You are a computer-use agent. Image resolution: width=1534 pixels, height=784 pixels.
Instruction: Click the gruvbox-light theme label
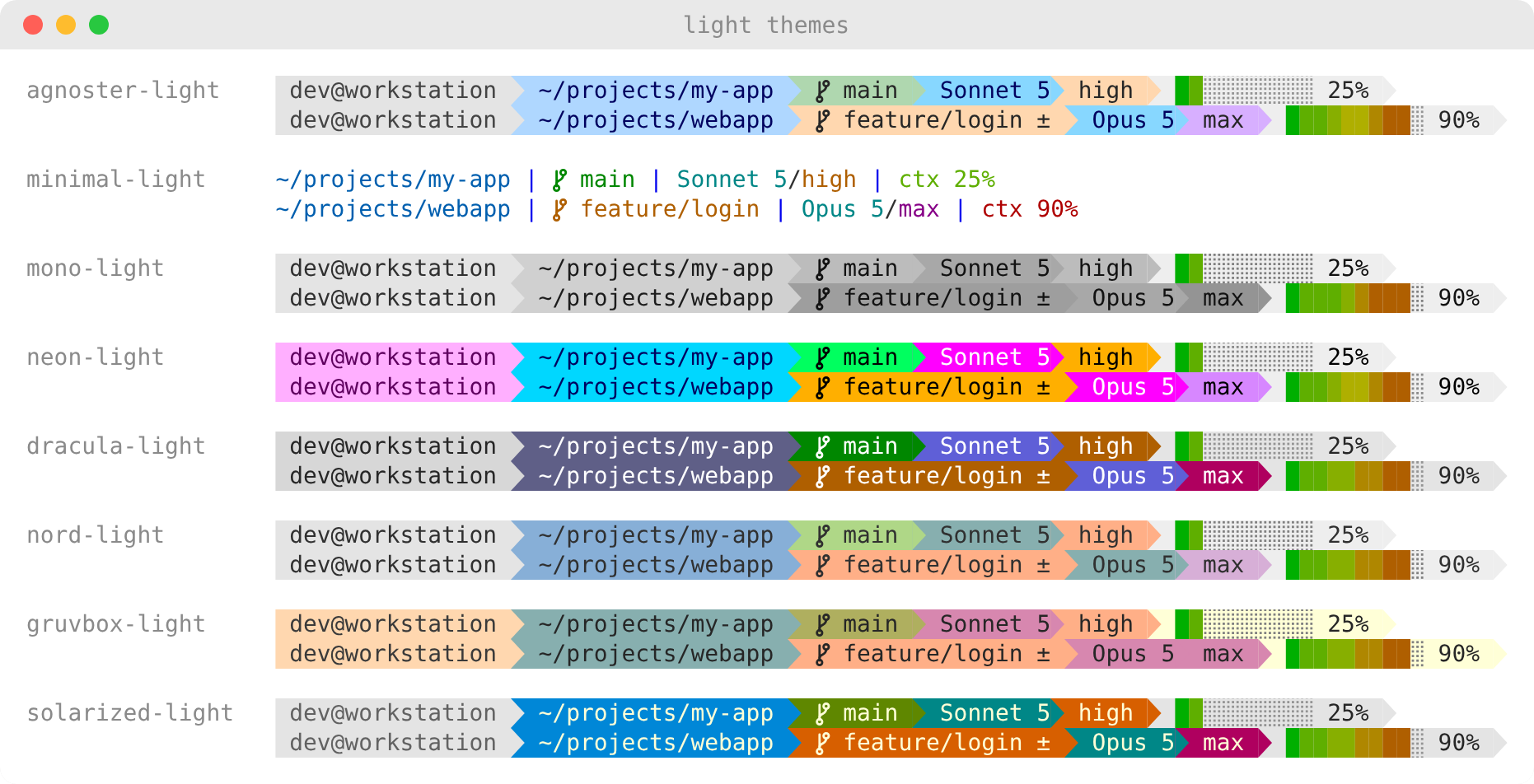(x=116, y=624)
